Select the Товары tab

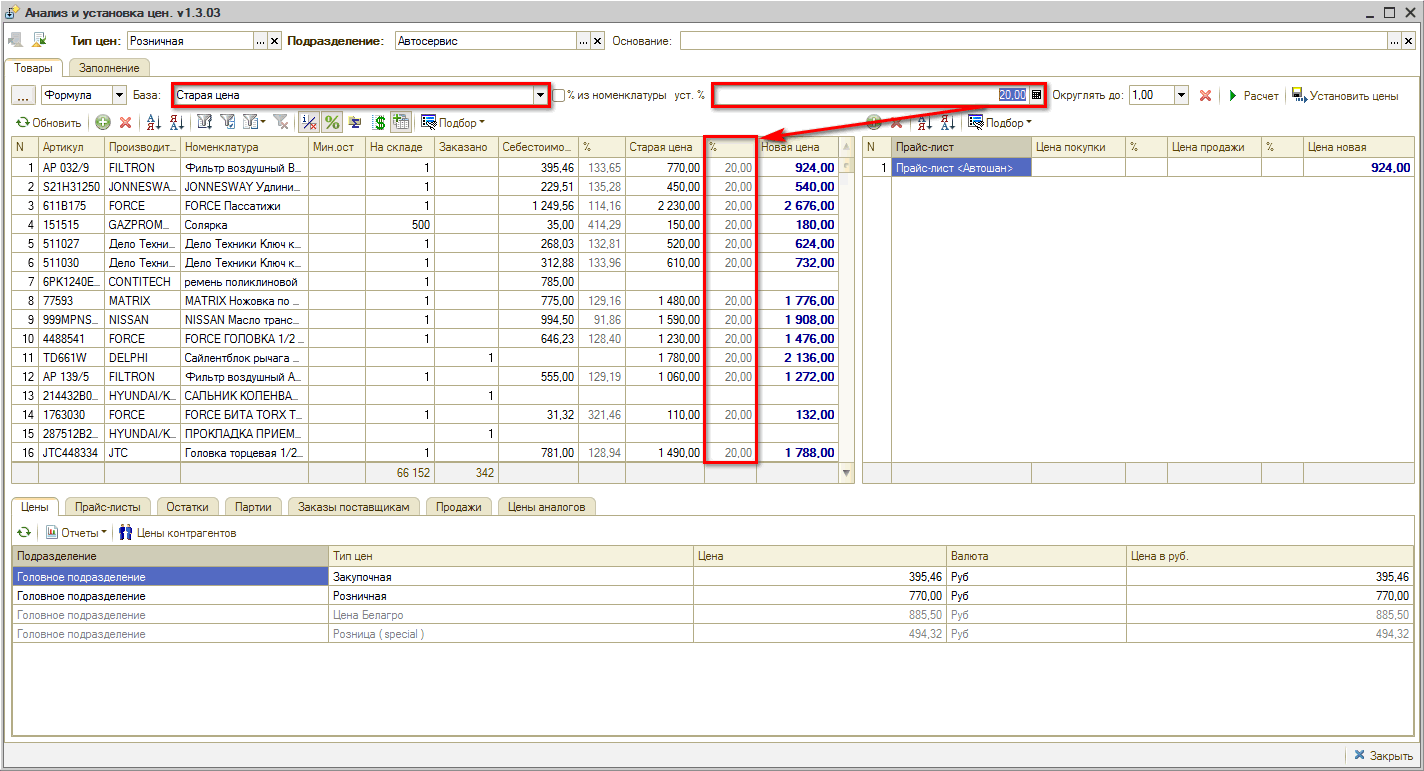click(34, 67)
